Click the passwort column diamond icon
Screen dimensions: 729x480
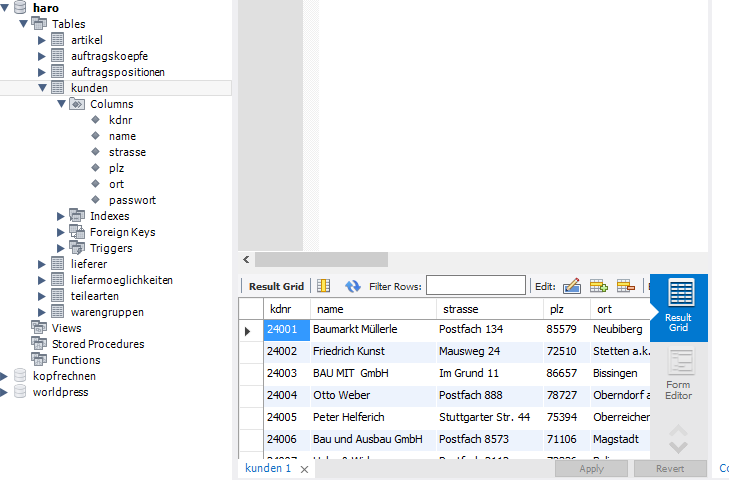click(96, 200)
